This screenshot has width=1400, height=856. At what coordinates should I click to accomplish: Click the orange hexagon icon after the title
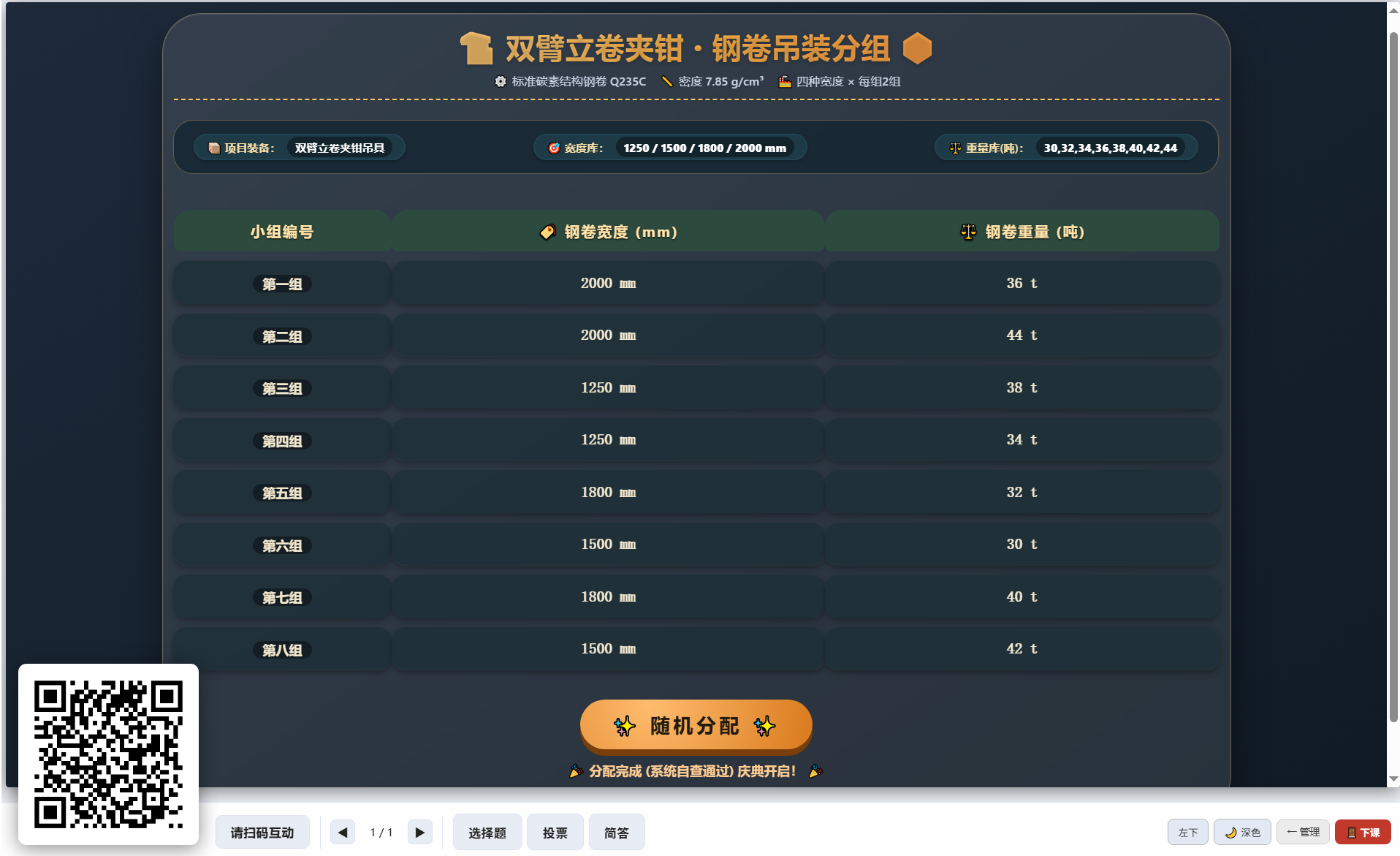pos(917,48)
